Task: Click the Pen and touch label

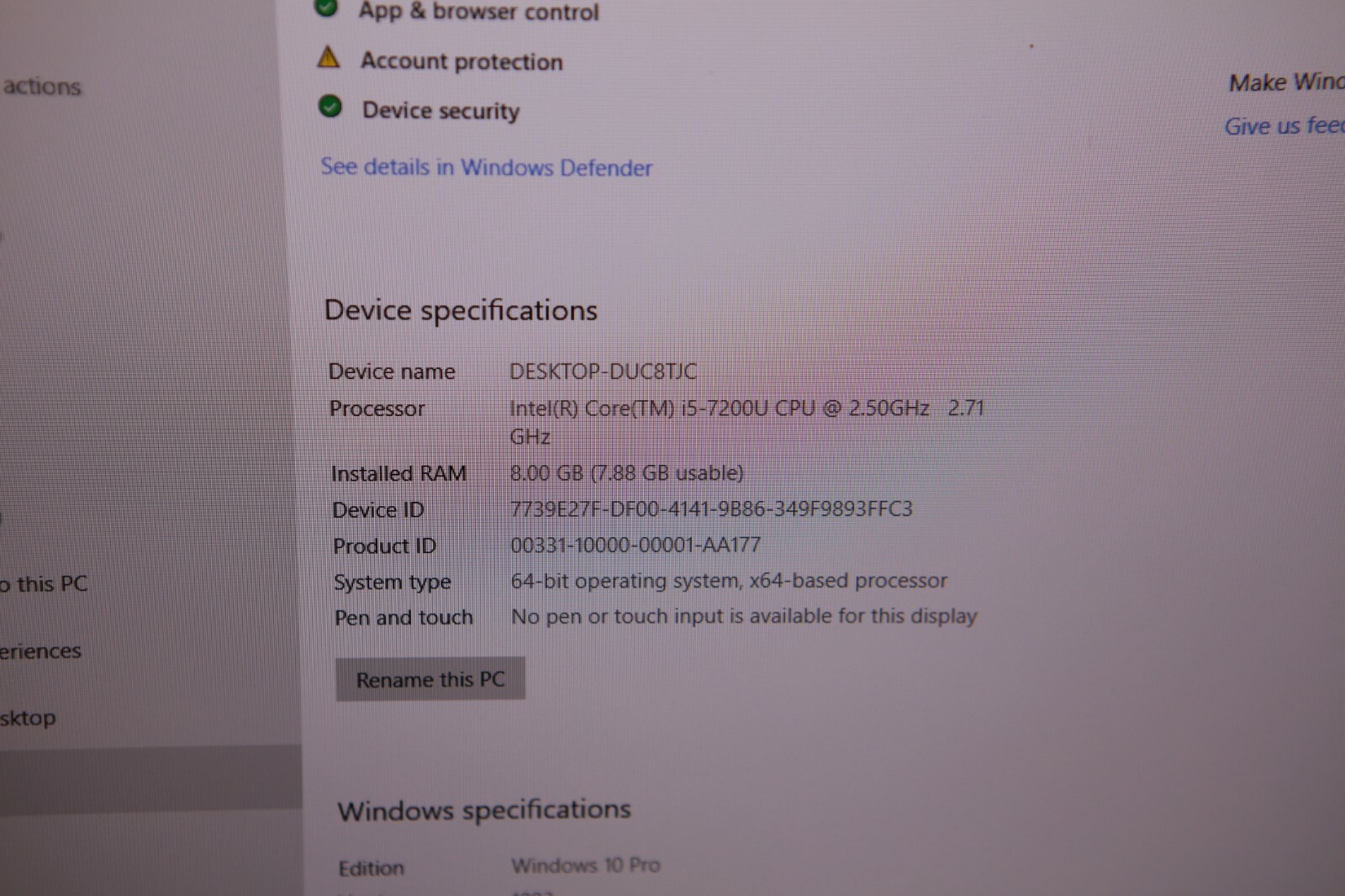Action: pos(403,618)
